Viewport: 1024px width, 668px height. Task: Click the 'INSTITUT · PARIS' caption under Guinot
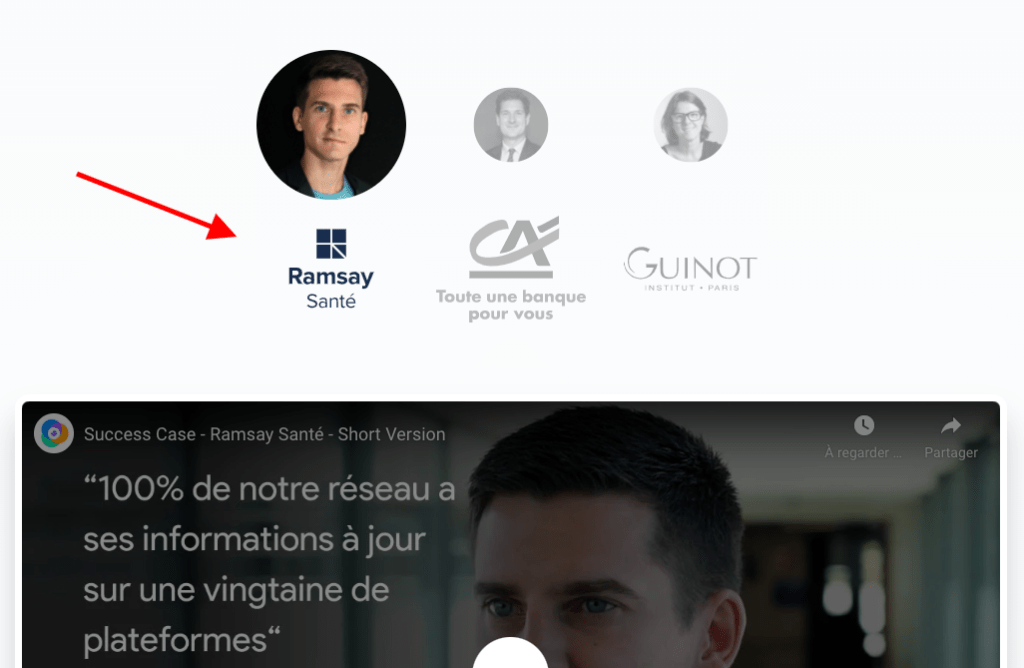pyautogui.click(x=692, y=287)
